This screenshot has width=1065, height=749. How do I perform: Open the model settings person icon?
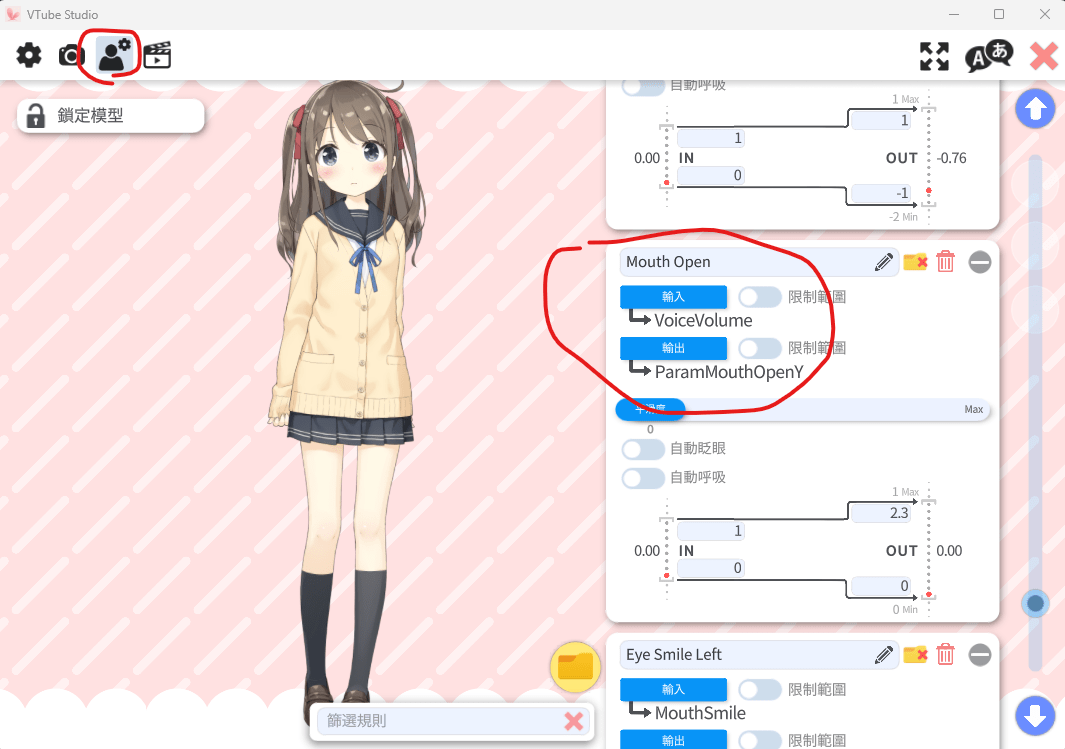click(x=114, y=55)
